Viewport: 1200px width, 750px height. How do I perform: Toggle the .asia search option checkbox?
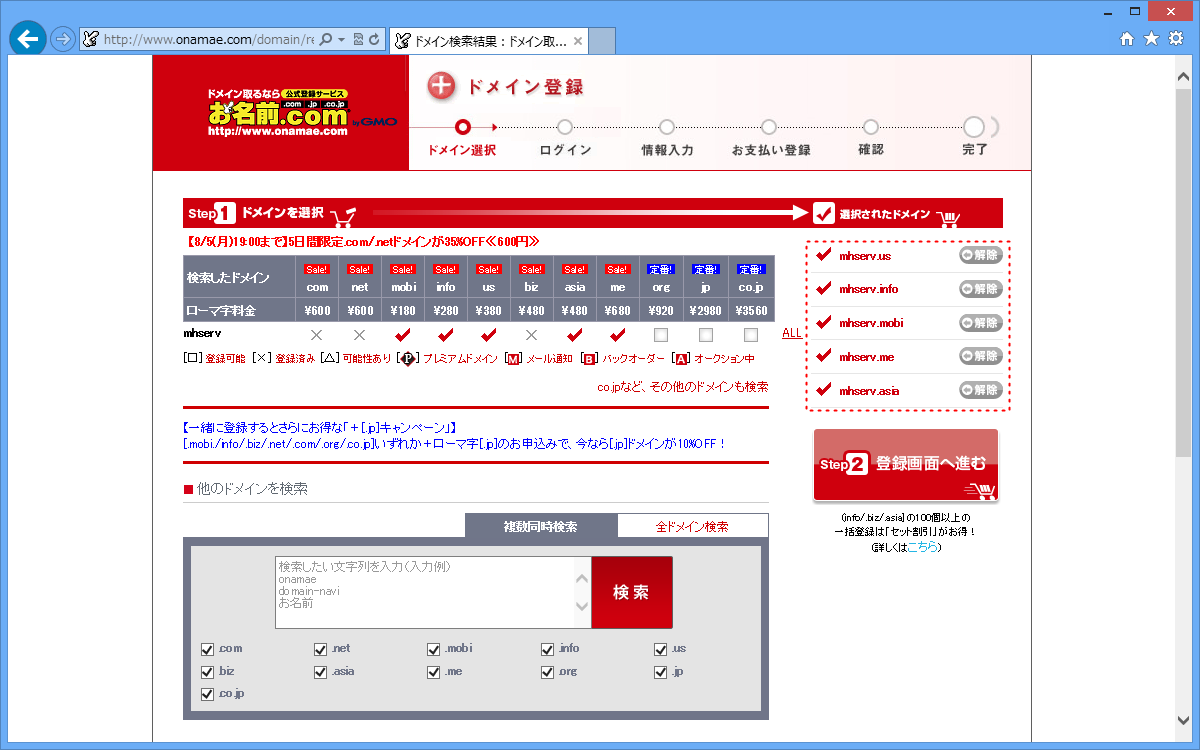[321, 672]
